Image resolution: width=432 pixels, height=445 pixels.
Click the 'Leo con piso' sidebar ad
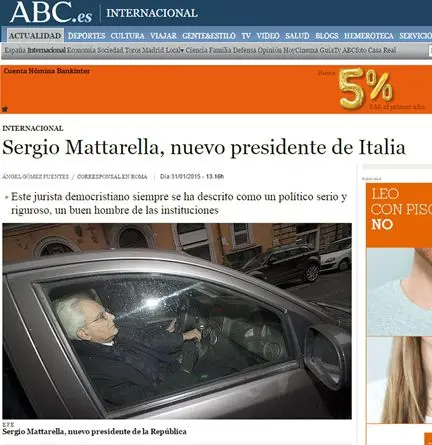[x=399, y=302]
